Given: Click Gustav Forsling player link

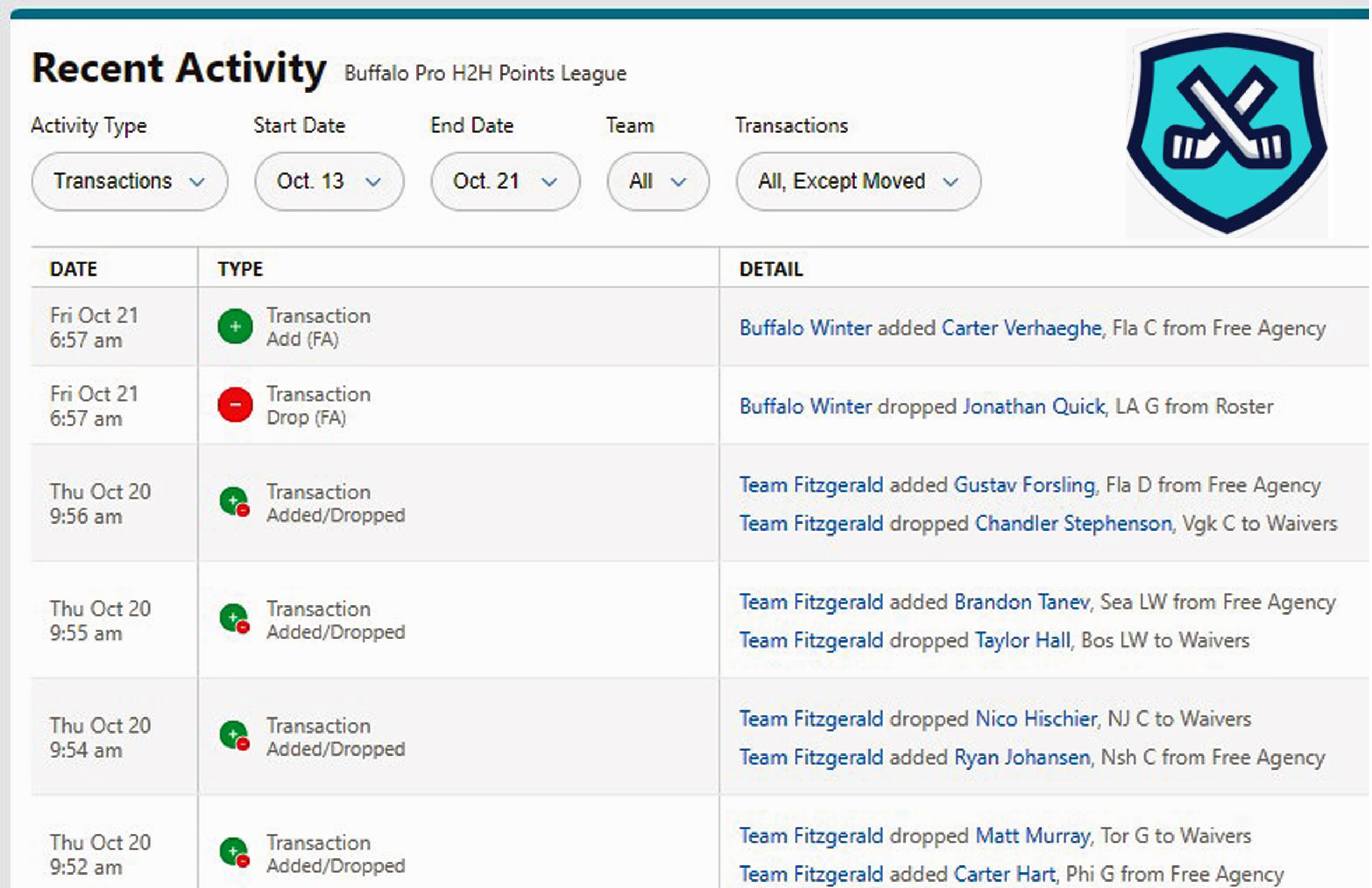Looking at the screenshot, I should click(1024, 485).
